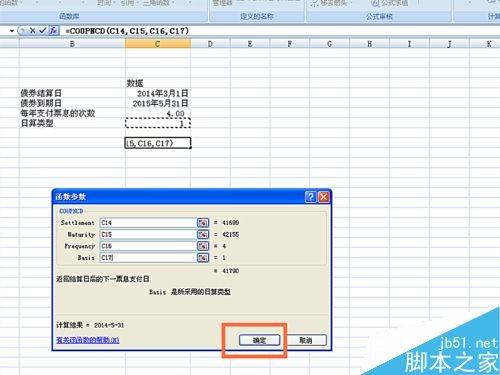Viewport: 500px width, 375px height.
Task: Open the help link for this function
Action: [88, 340]
